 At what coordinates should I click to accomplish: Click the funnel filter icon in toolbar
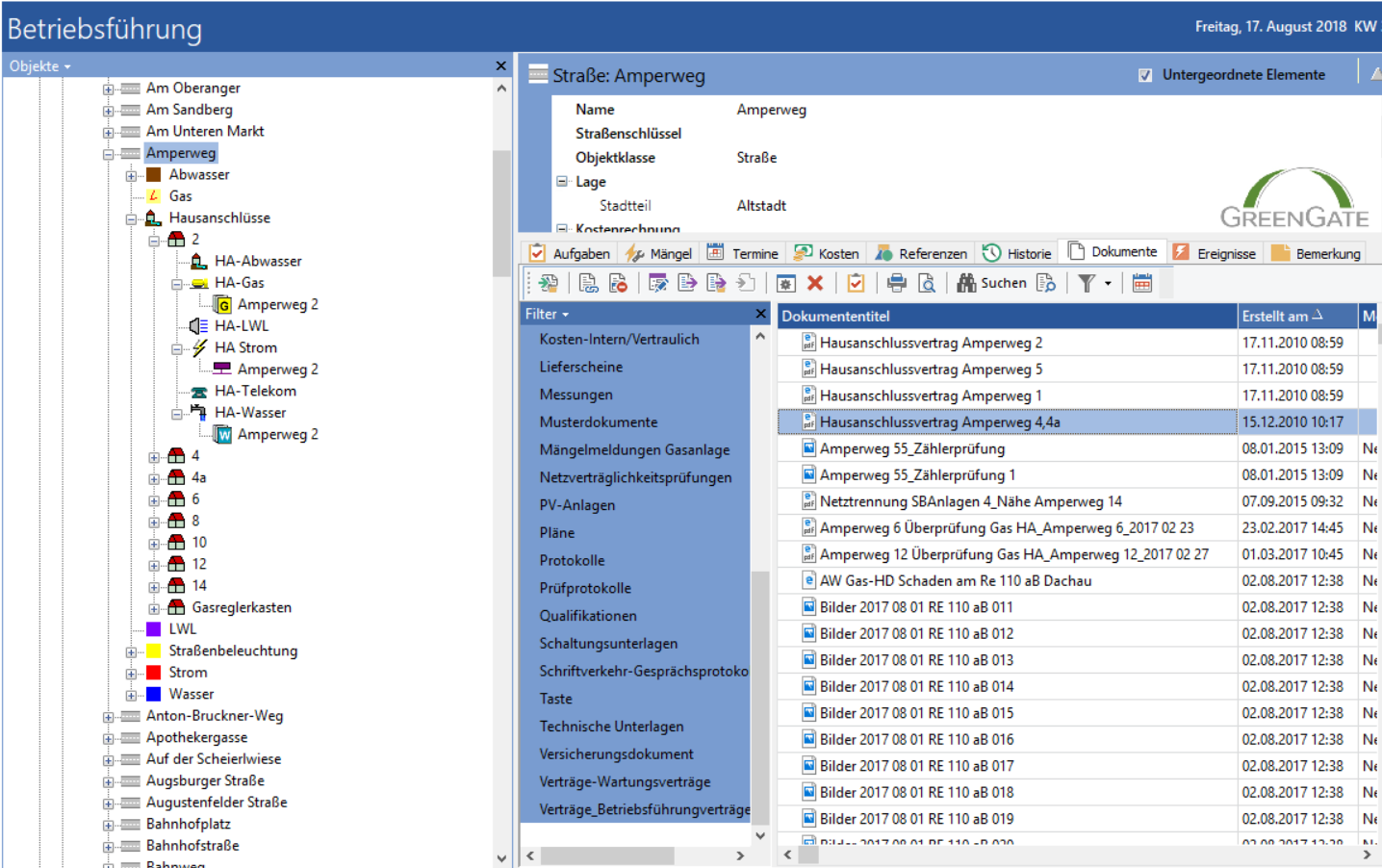1087,283
